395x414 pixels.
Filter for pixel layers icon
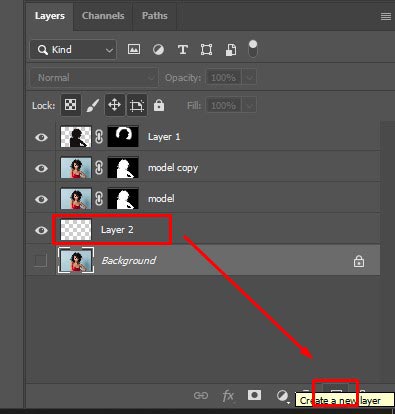click(x=134, y=49)
